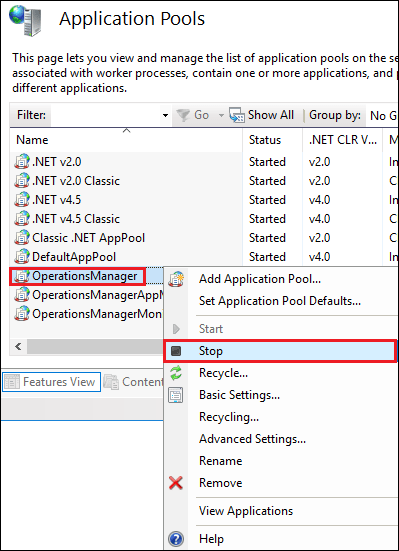
Task: Click the Basic Settings icon
Action: (x=176, y=395)
